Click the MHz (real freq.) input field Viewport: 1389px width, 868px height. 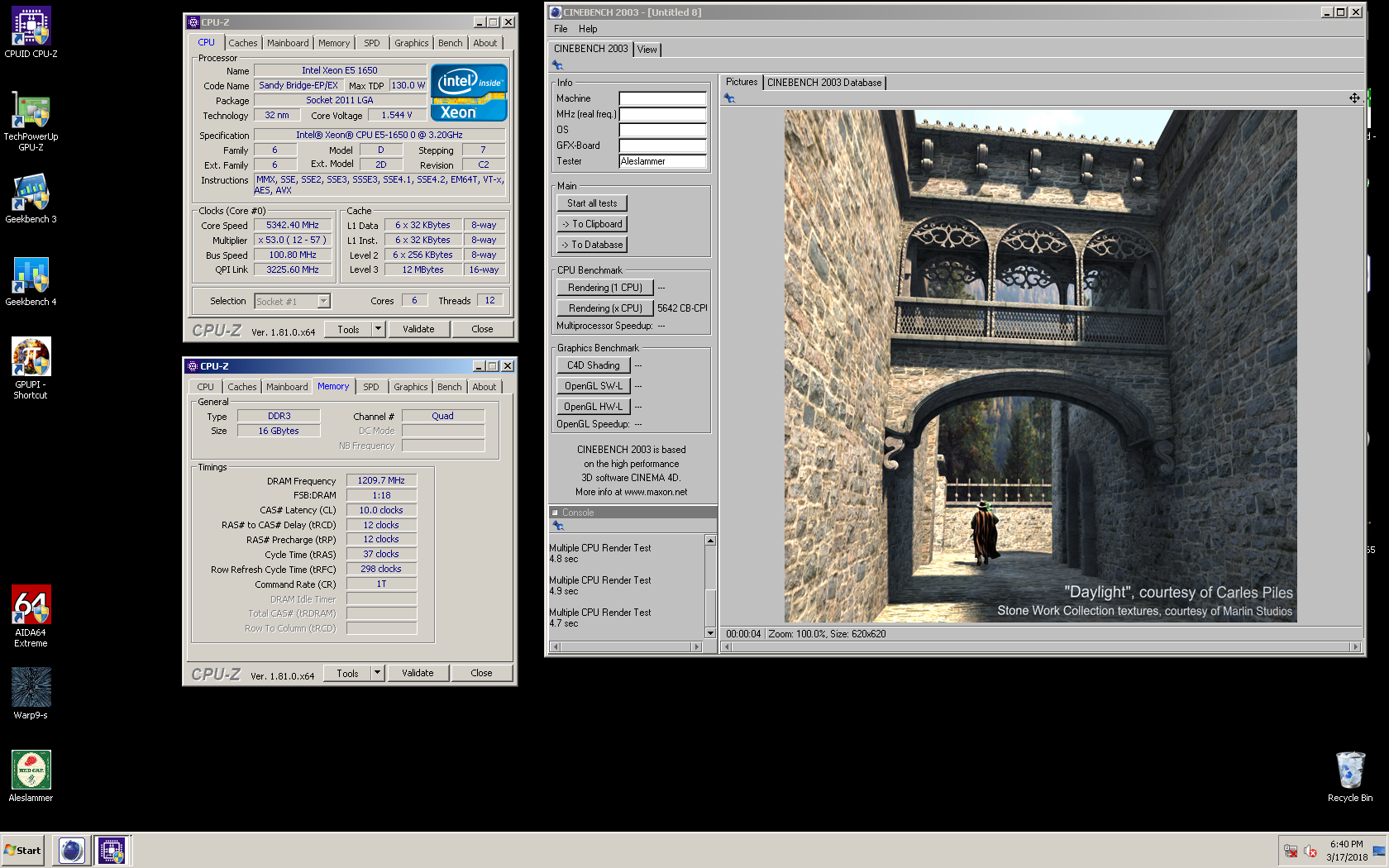(663, 114)
